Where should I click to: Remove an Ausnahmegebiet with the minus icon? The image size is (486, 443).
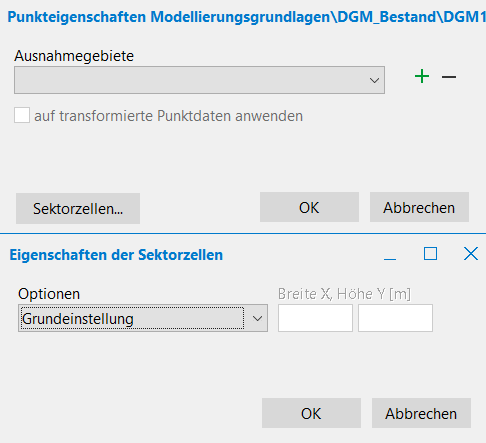coord(449,77)
